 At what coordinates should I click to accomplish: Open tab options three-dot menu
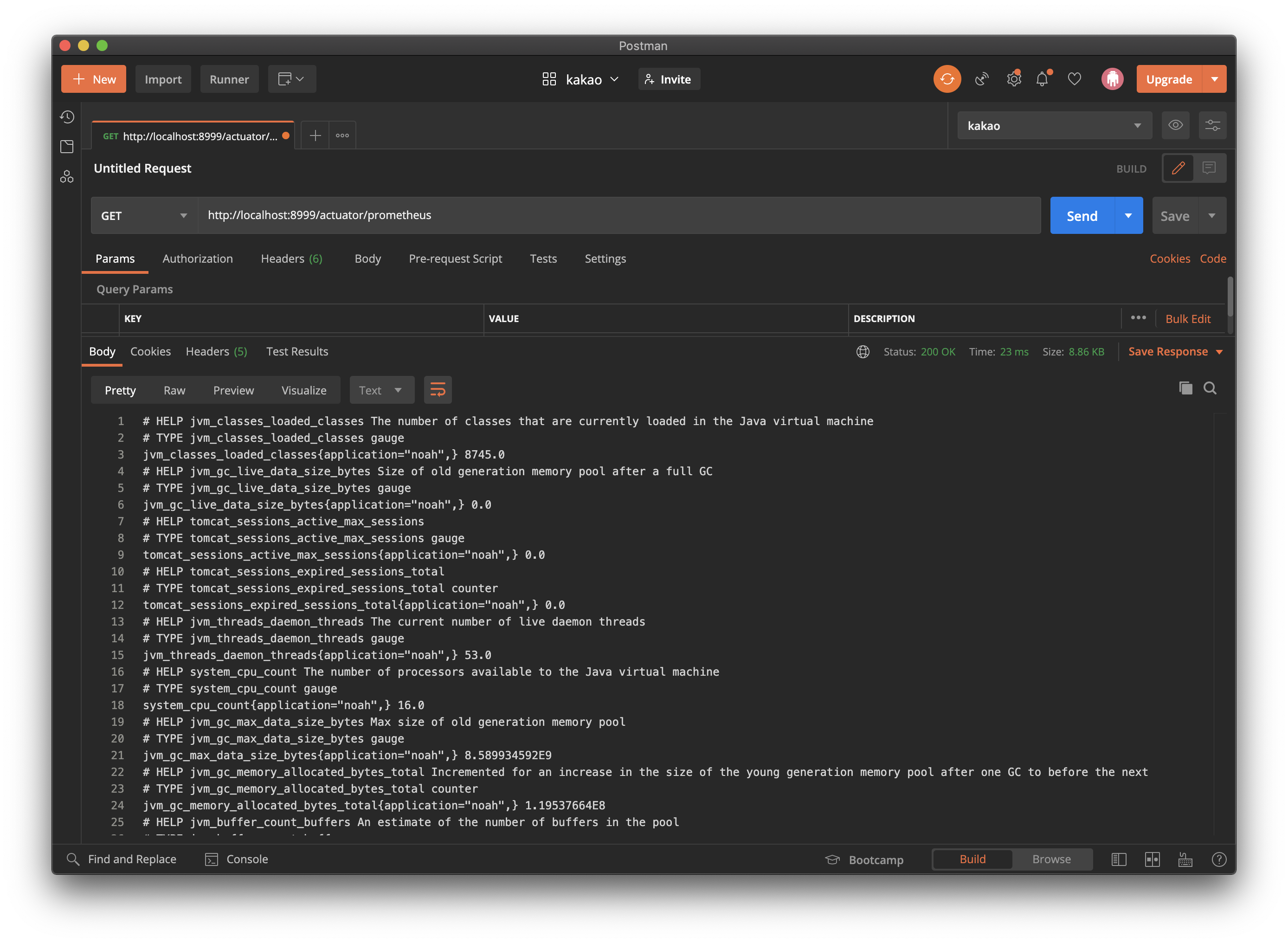pyautogui.click(x=342, y=136)
